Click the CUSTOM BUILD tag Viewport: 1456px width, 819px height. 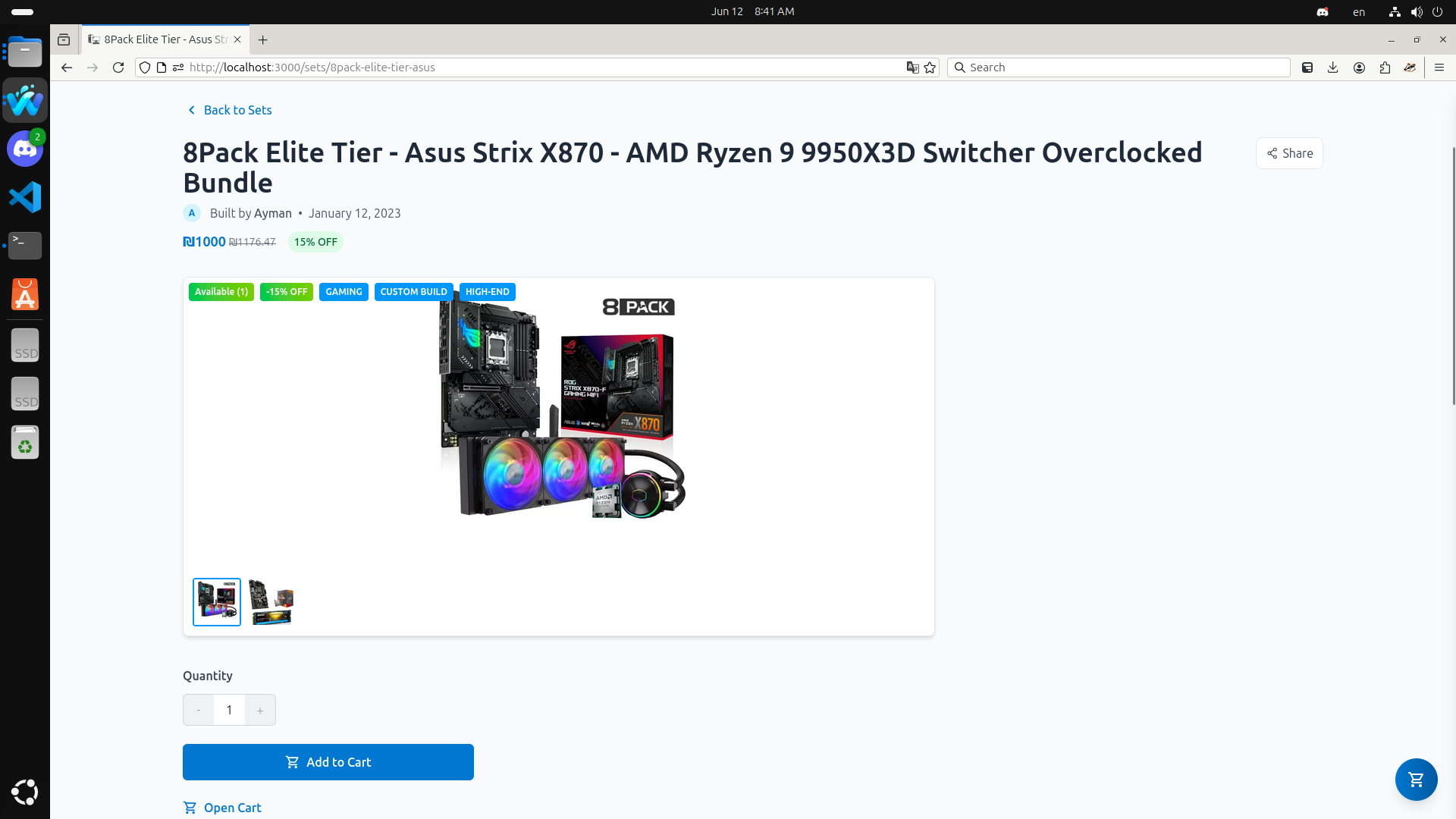pos(413,292)
